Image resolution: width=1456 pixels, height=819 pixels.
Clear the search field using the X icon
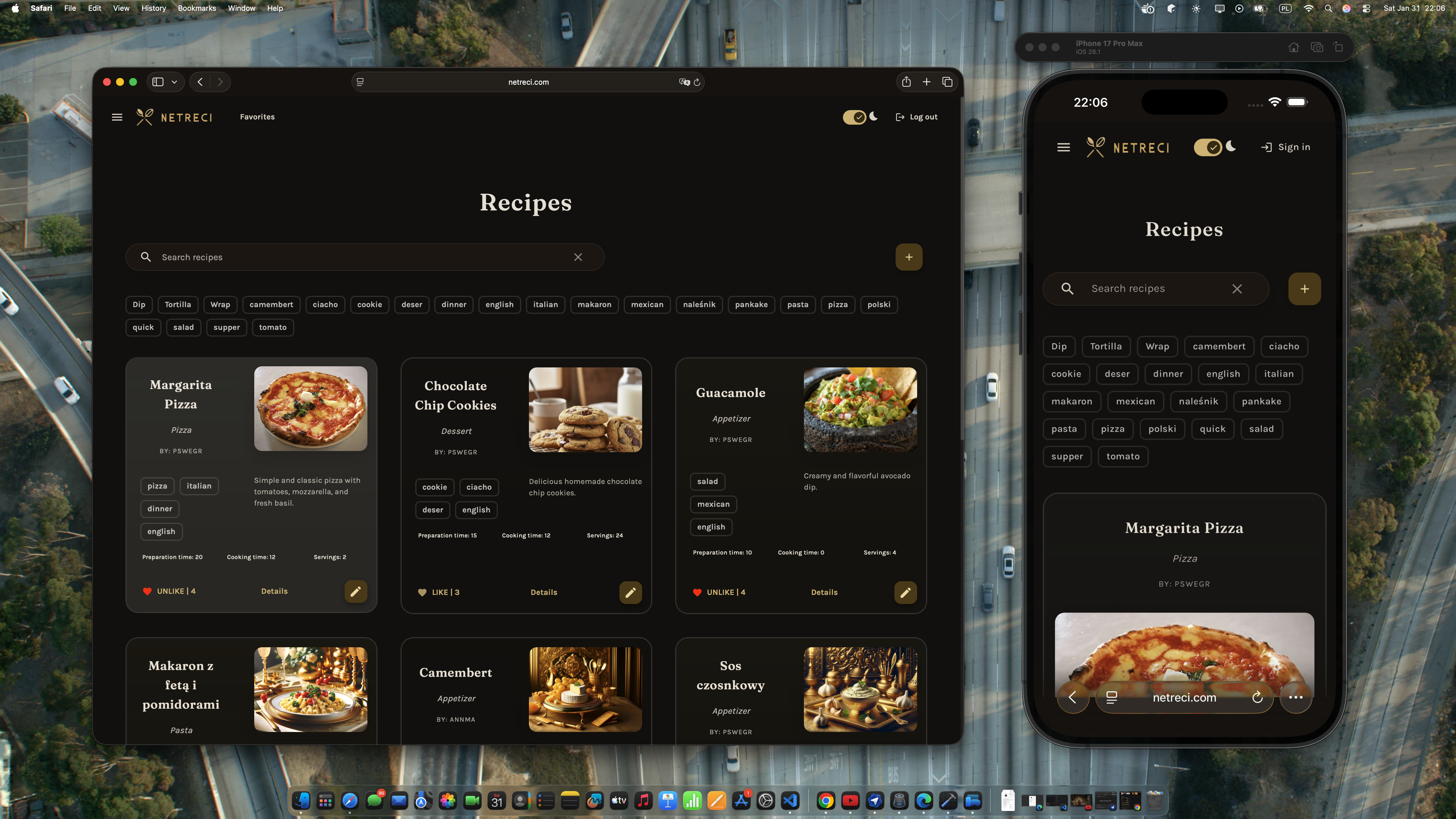578,257
